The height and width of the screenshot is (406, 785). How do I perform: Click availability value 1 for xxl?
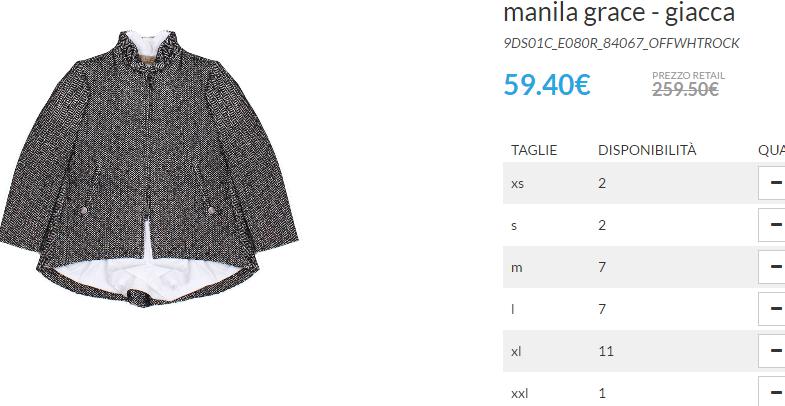pos(602,393)
